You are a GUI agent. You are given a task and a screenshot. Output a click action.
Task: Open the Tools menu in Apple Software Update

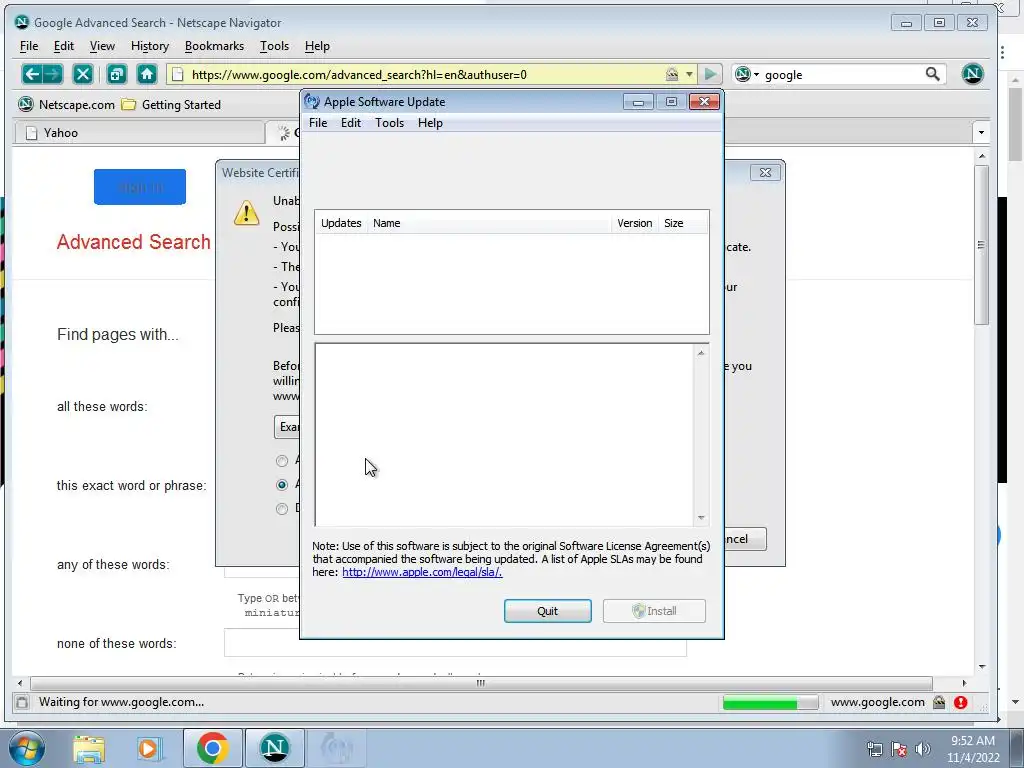[389, 123]
